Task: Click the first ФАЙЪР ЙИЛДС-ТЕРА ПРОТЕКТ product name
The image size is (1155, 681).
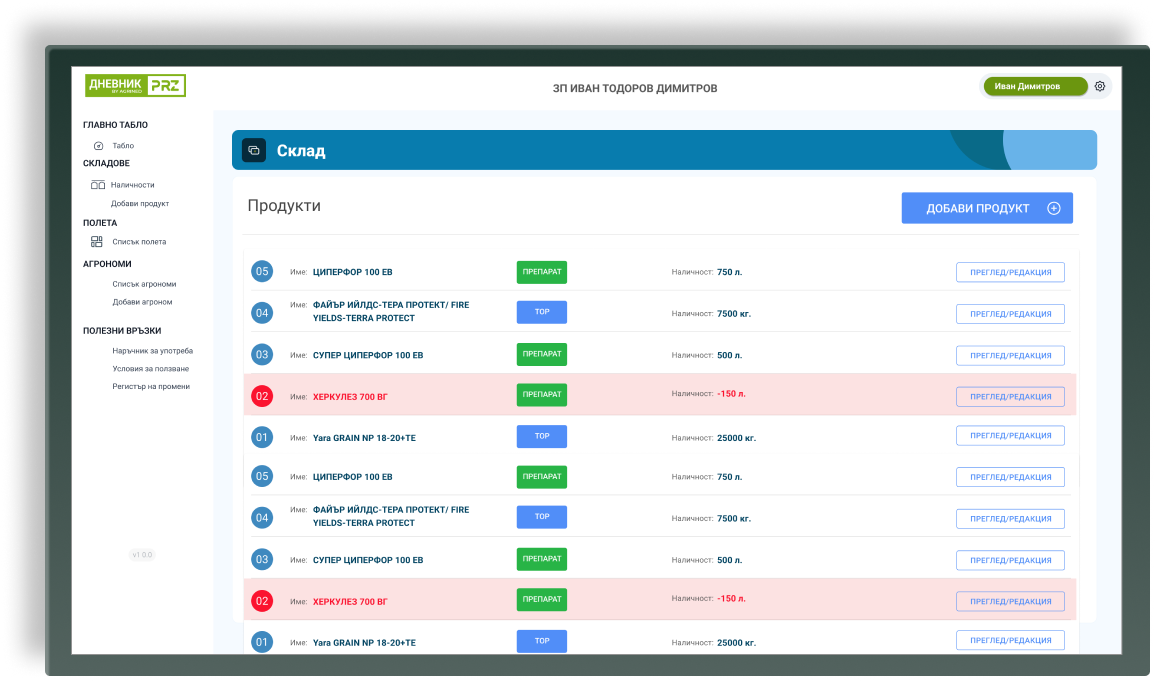Action: click(391, 311)
